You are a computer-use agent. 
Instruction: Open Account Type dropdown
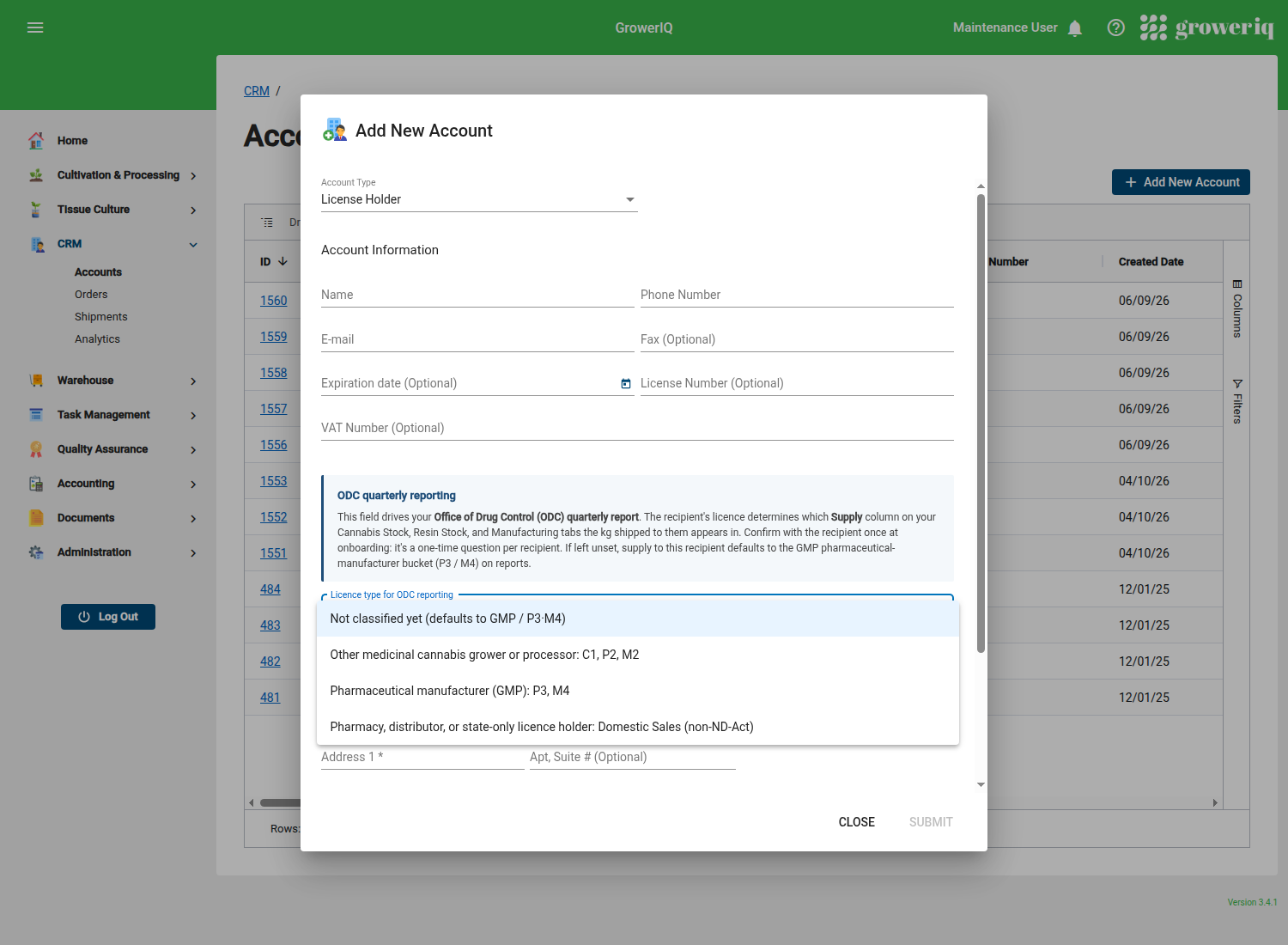[479, 199]
